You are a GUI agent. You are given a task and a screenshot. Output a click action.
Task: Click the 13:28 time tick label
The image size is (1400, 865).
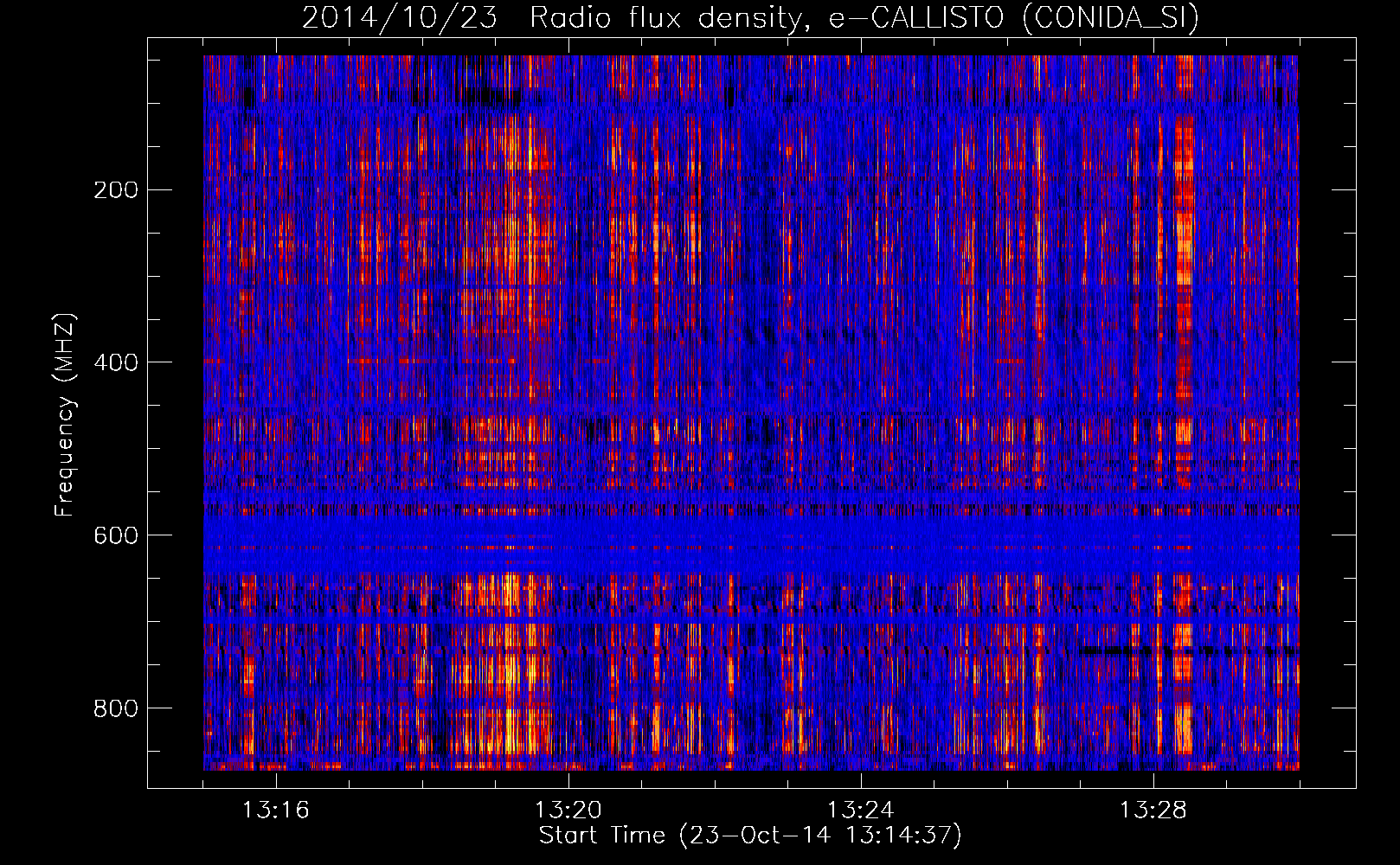(x=1153, y=811)
